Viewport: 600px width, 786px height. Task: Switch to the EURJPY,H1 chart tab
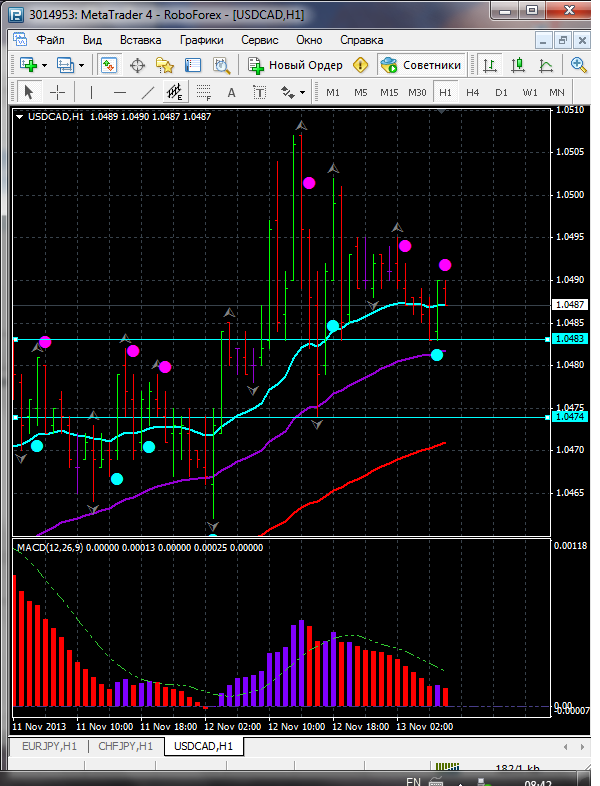pyautogui.click(x=47, y=746)
